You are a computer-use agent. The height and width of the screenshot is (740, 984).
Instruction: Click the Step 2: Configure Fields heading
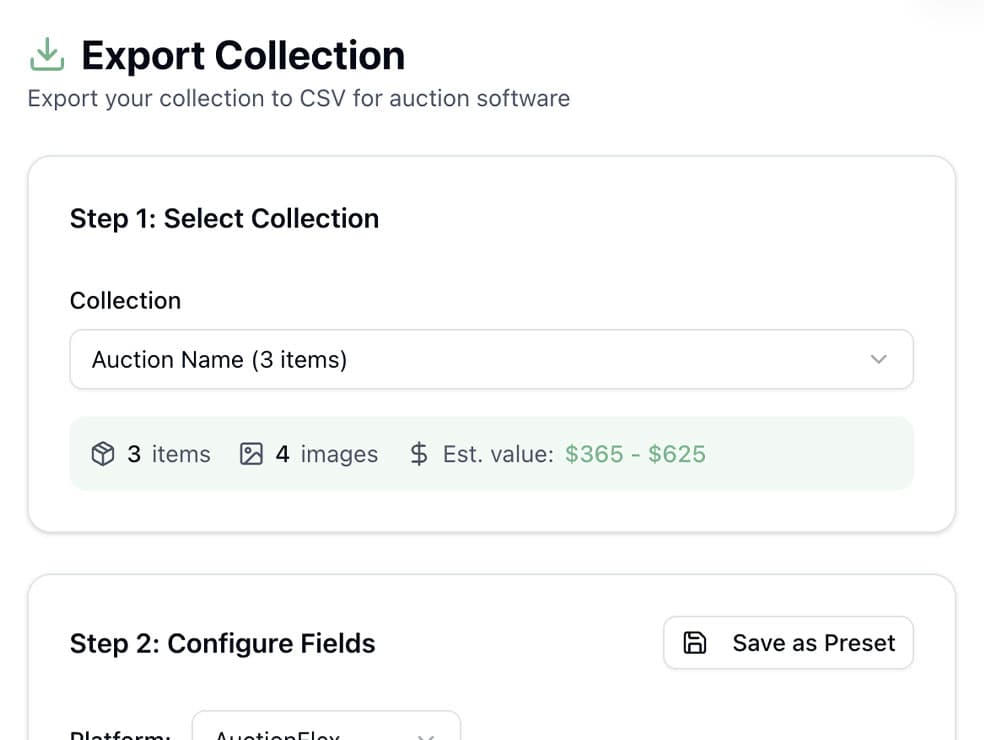point(222,644)
